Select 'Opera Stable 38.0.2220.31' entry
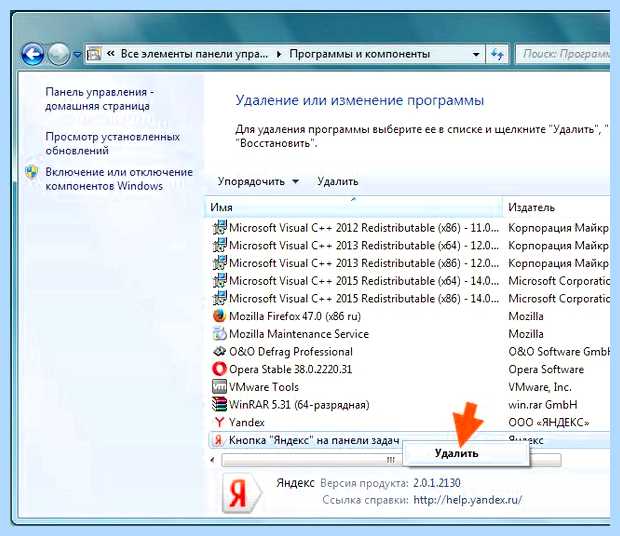Viewport: 620px width, 536px height. (291, 369)
